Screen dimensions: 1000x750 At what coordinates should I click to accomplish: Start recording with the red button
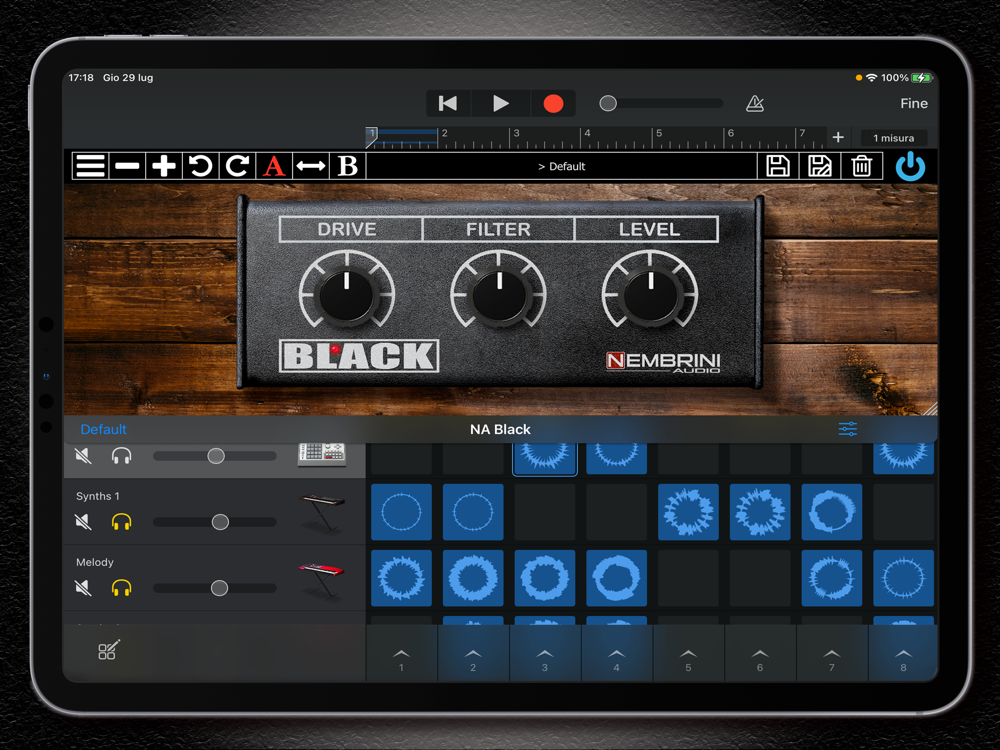pos(553,103)
